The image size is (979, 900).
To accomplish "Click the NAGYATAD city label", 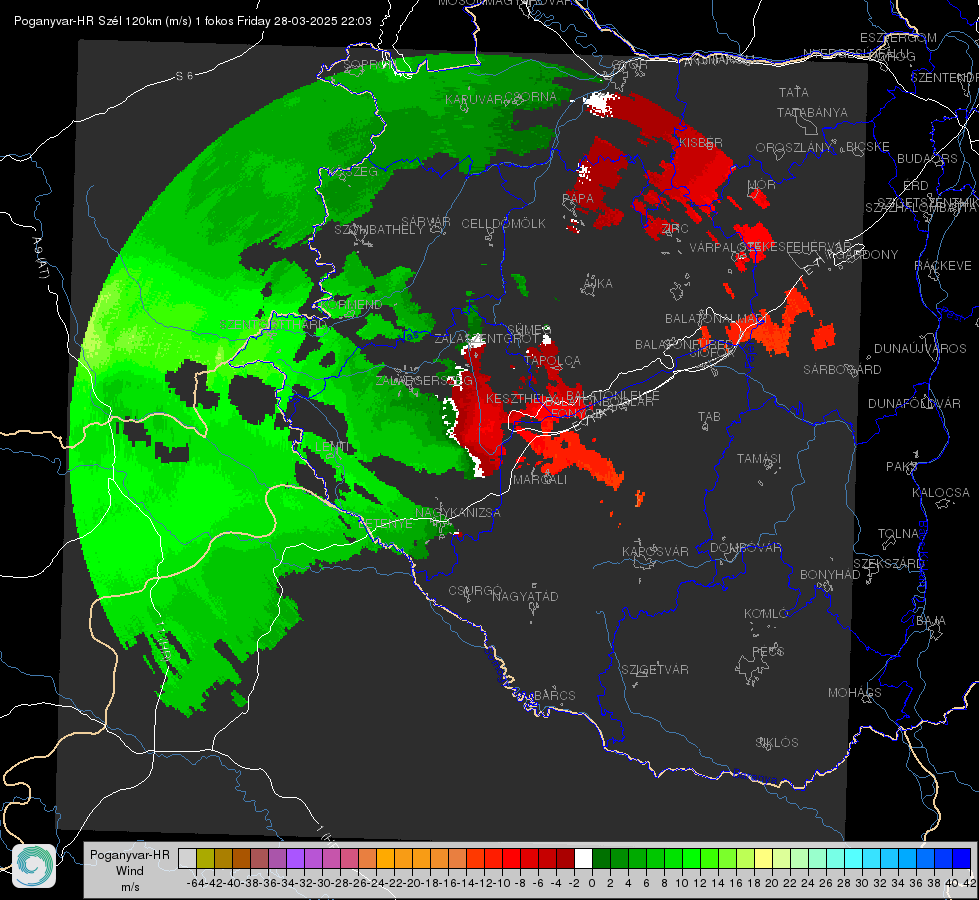I will [525, 596].
